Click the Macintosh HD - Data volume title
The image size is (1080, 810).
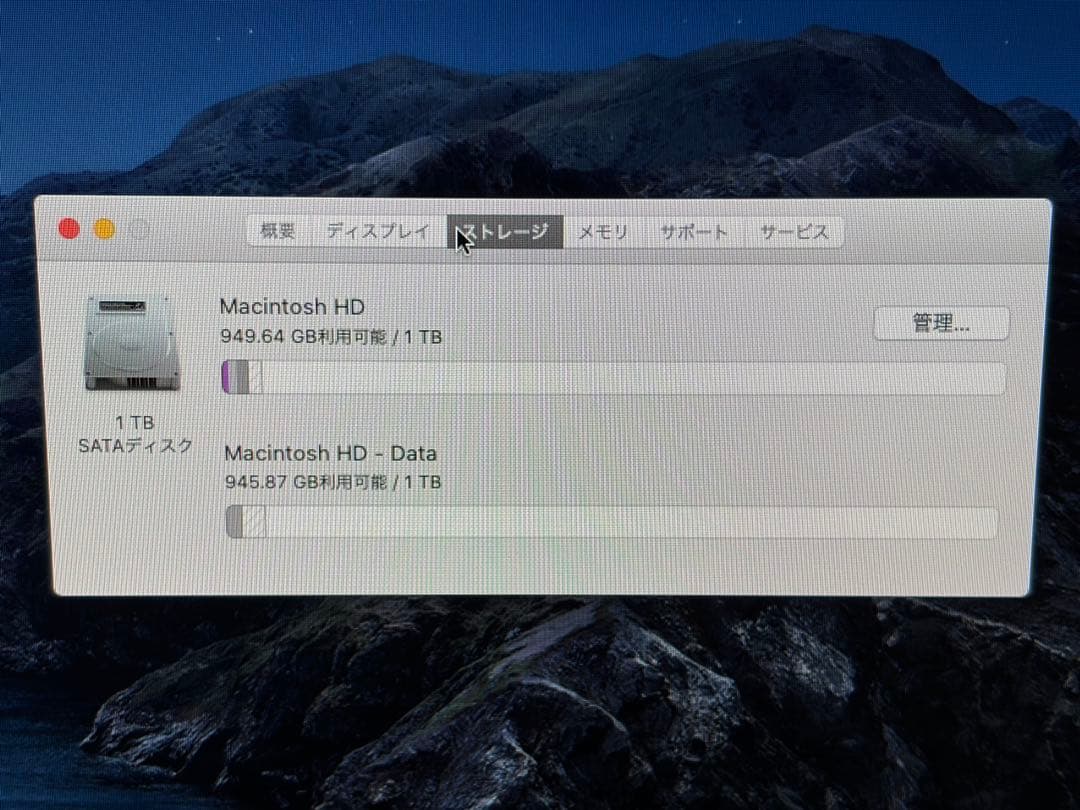331,453
